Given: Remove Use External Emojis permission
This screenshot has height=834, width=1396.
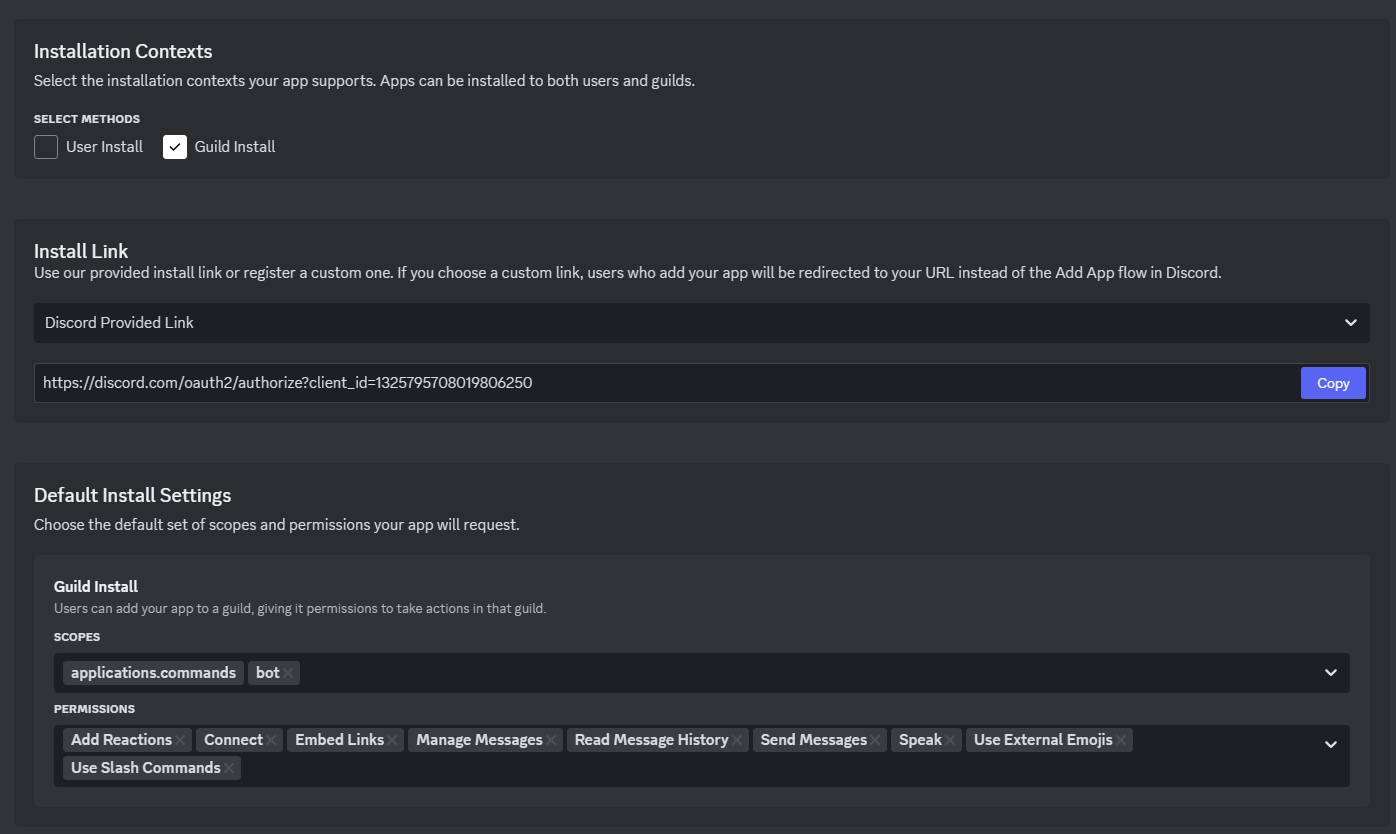Looking at the screenshot, I should coord(1121,740).
